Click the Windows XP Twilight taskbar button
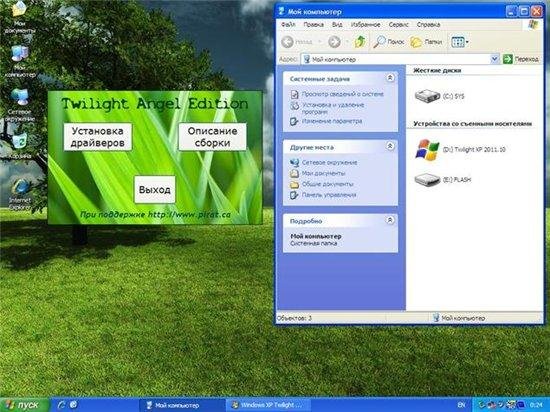550x412 pixels. point(267,405)
